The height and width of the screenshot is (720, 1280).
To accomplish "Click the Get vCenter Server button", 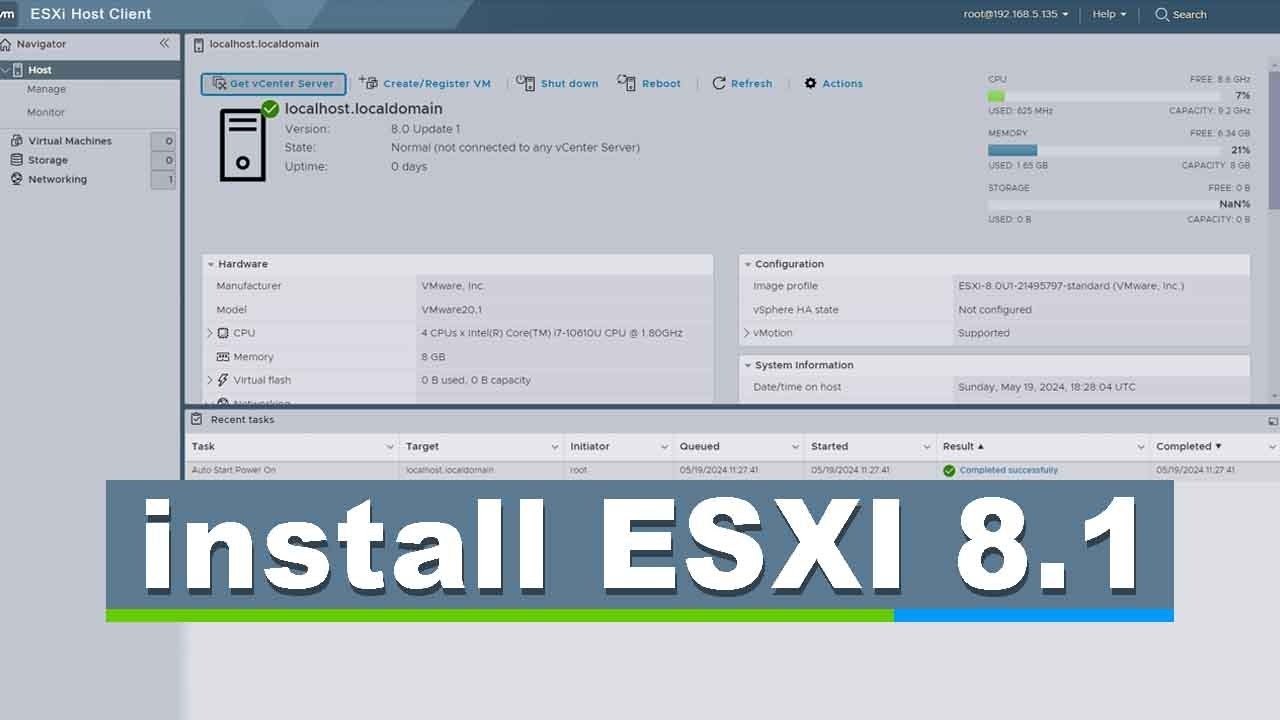I will coord(273,84).
